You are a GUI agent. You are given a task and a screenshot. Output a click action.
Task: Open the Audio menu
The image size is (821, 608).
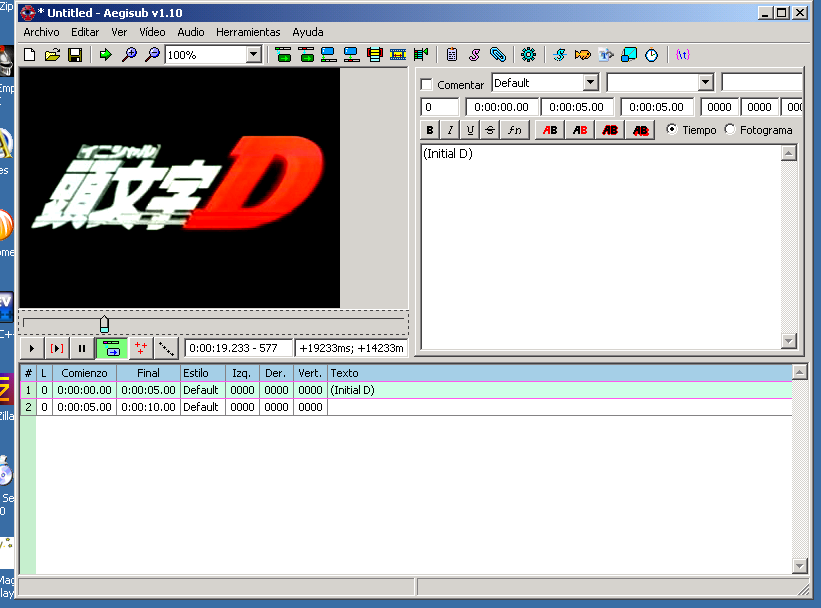click(191, 32)
